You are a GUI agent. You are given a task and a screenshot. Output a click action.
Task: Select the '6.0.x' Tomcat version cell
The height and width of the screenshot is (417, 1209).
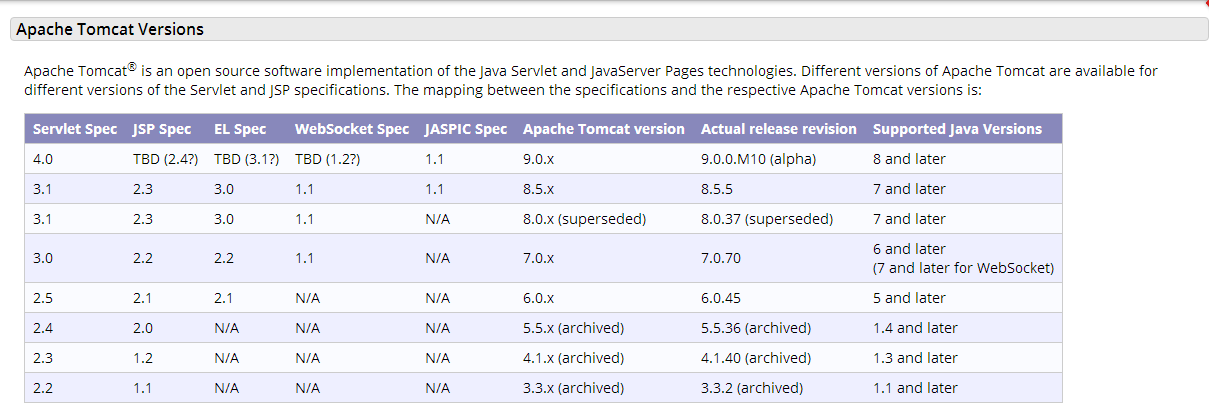point(541,298)
